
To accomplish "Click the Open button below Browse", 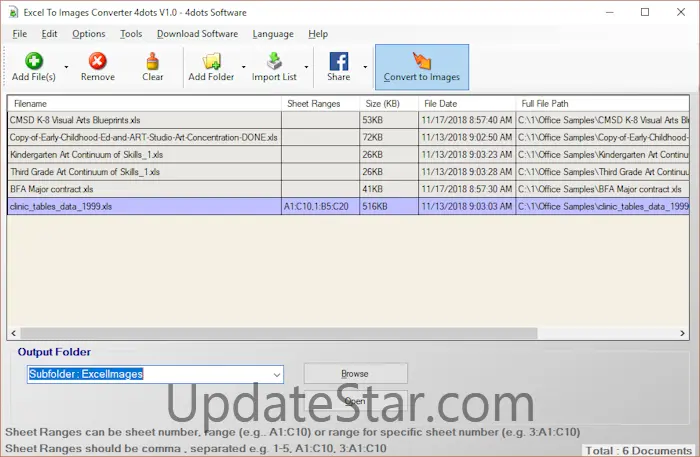I will [x=355, y=401].
